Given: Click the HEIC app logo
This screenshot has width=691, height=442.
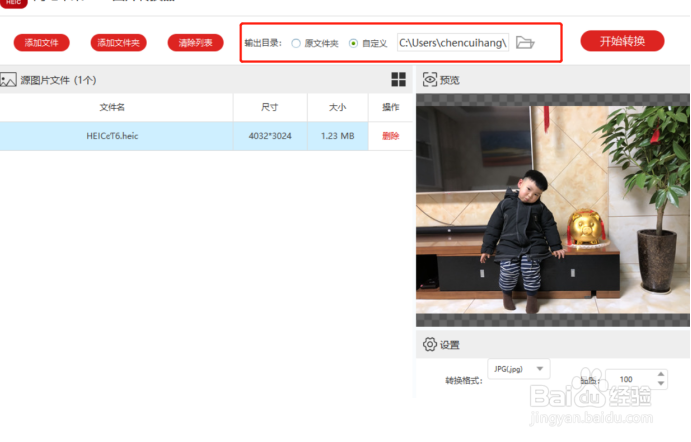Looking at the screenshot, I should click(14, 4).
